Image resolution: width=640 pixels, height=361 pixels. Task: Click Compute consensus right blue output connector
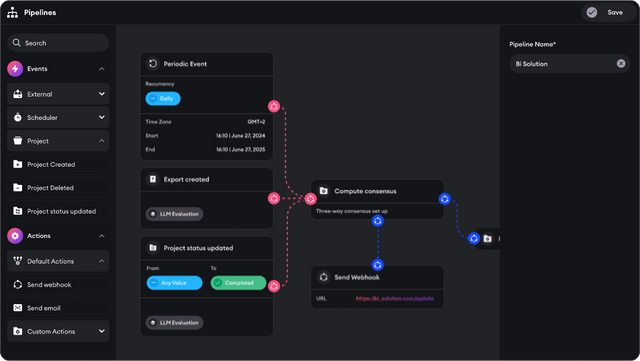click(x=444, y=199)
